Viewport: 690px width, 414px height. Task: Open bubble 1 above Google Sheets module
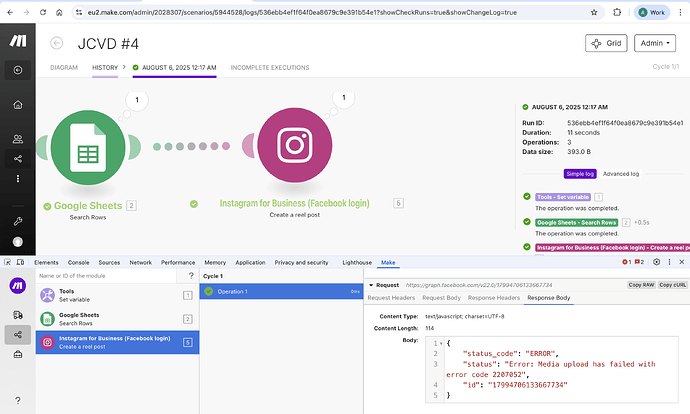(x=137, y=100)
